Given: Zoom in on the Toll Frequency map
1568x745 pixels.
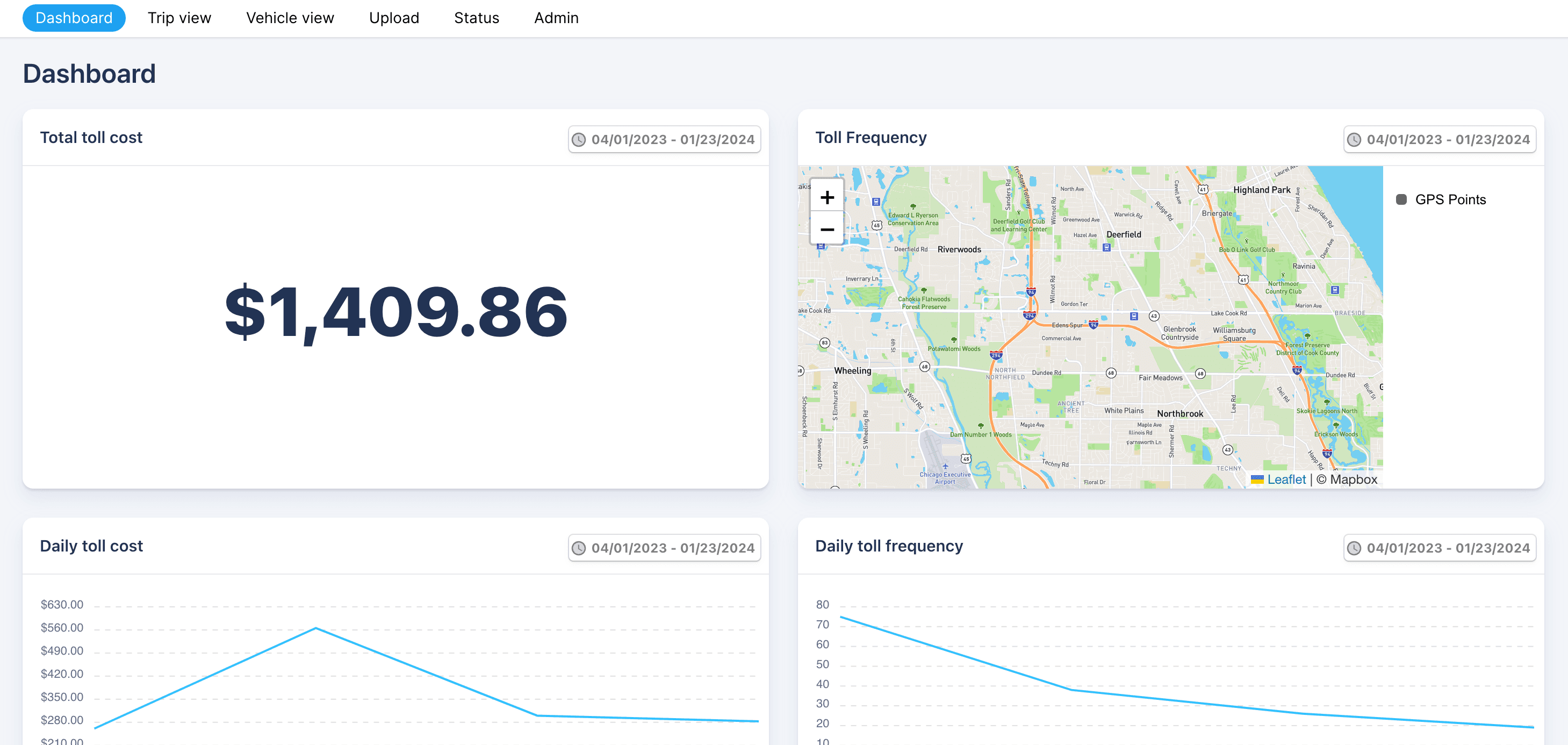Looking at the screenshot, I should (826, 197).
